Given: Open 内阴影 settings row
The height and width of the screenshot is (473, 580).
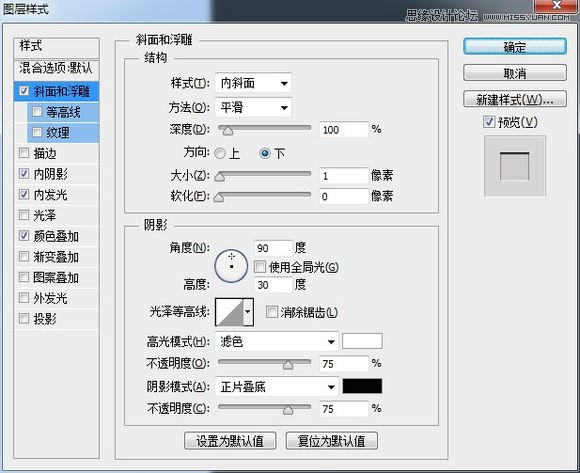Looking at the screenshot, I should tap(56, 174).
